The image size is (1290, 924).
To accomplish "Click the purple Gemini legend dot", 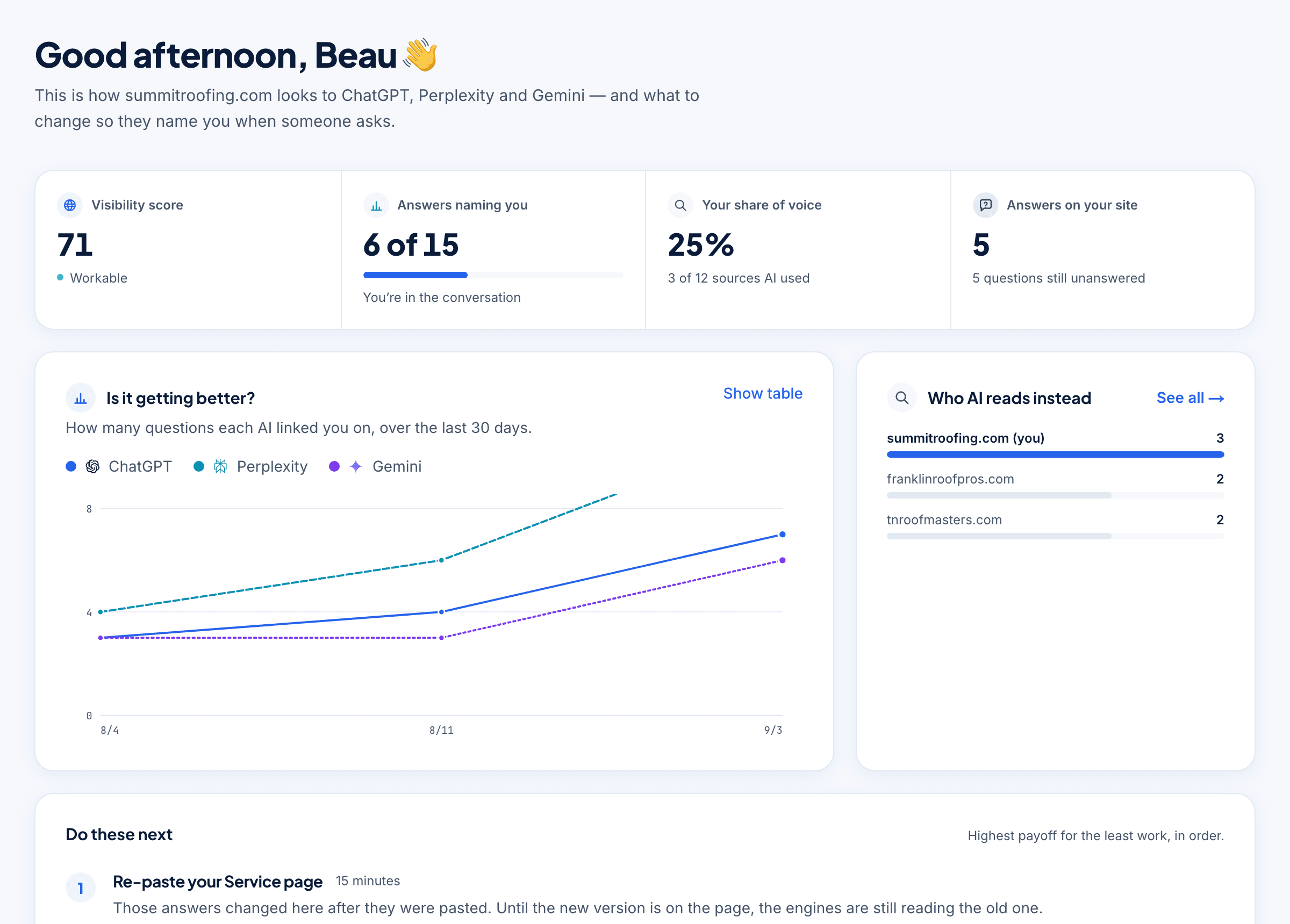I will [x=334, y=467].
